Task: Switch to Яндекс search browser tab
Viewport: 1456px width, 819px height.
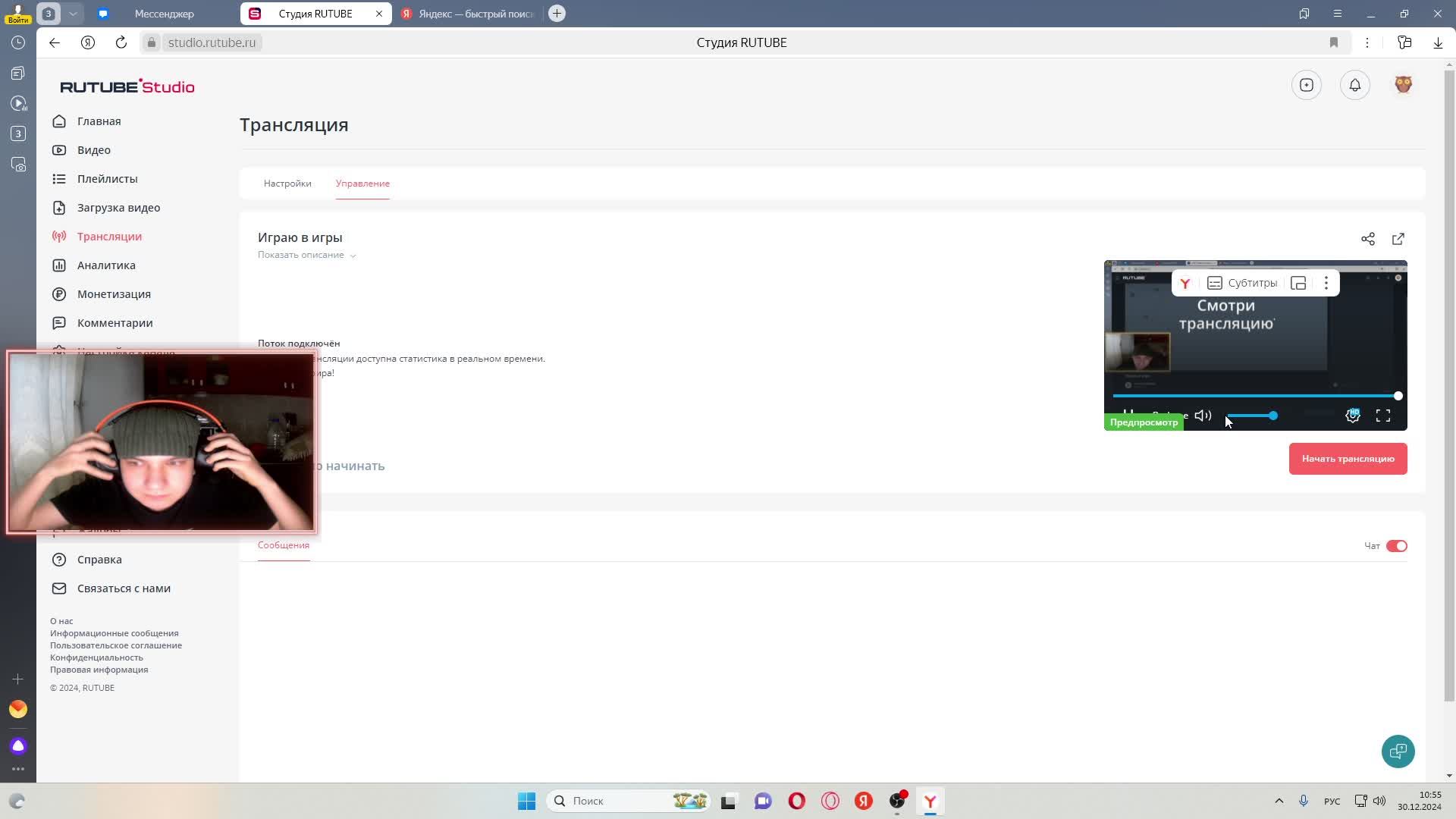Action: 467,14
